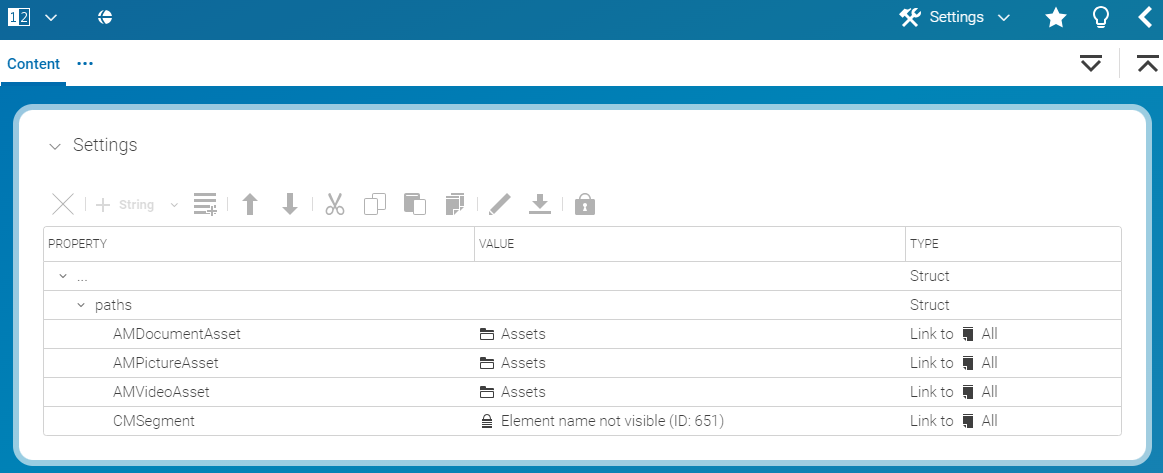
Task: Collapse the Settings section chevron
Action: 54,146
